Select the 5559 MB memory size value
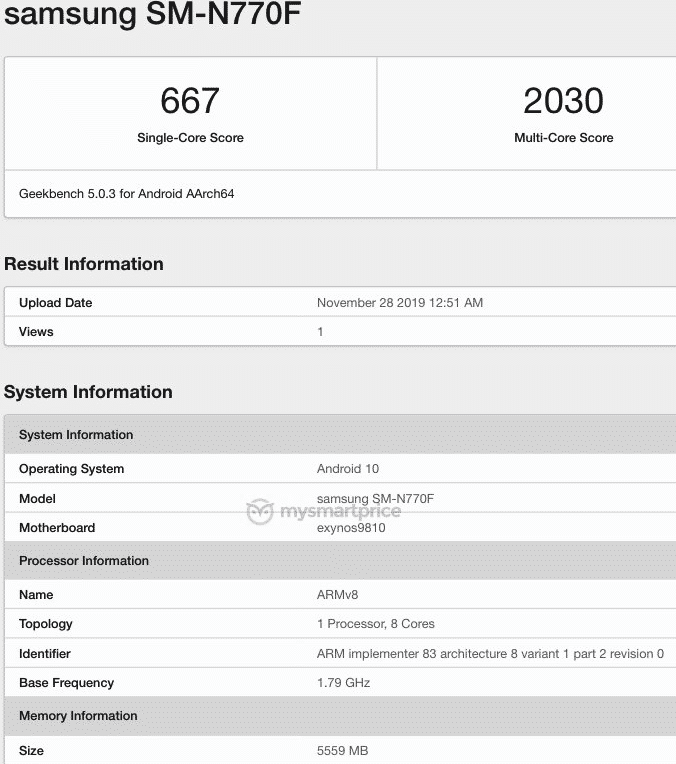 pos(342,751)
